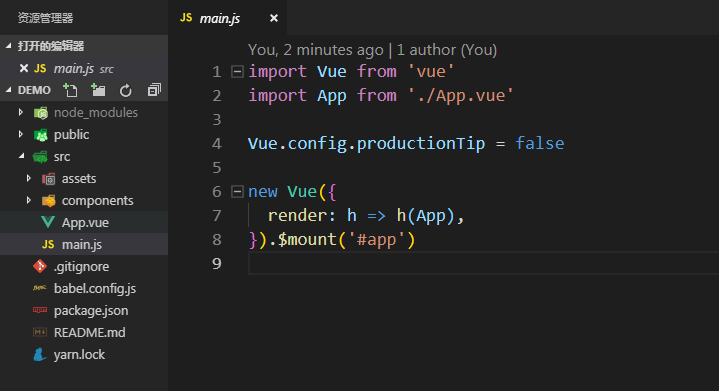Select the public folder label
The height and width of the screenshot is (391, 719).
[72, 134]
